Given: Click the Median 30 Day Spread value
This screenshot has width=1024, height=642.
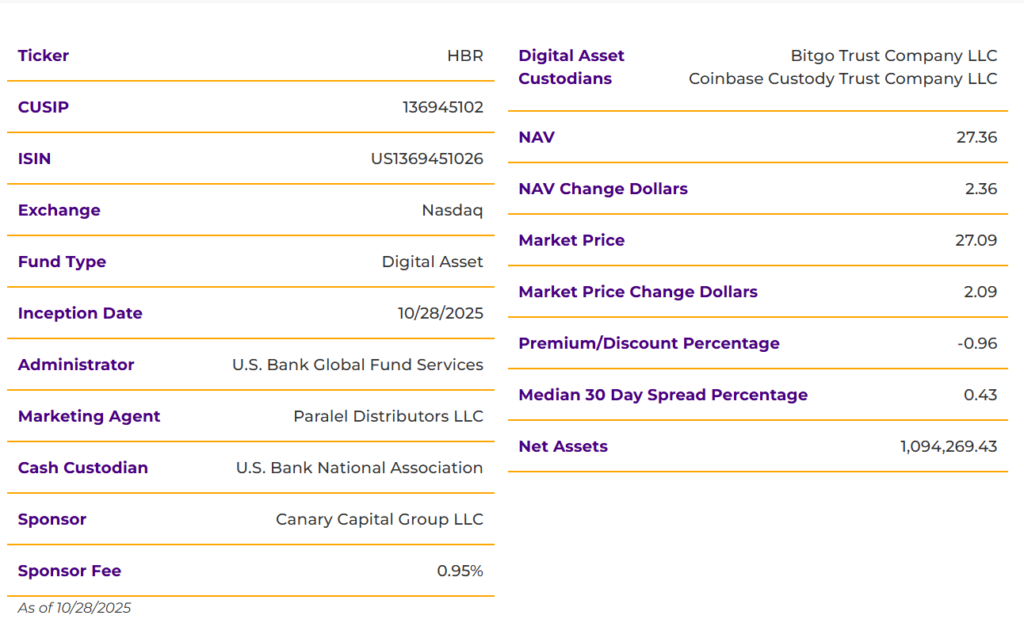Looking at the screenshot, I should coord(980,395).
